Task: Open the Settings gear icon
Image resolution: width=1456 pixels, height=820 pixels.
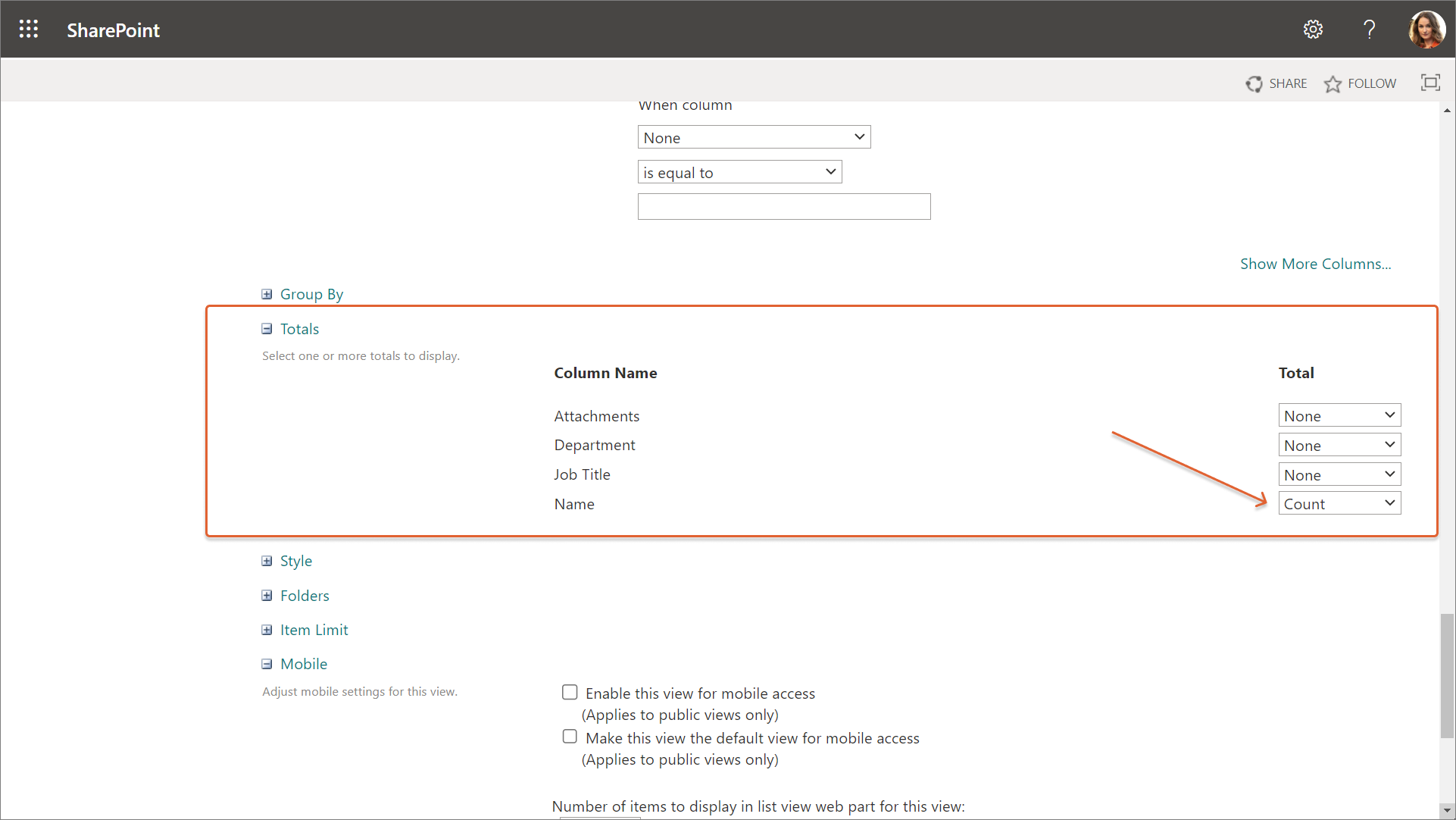Action: click(x=1313, y=30)
